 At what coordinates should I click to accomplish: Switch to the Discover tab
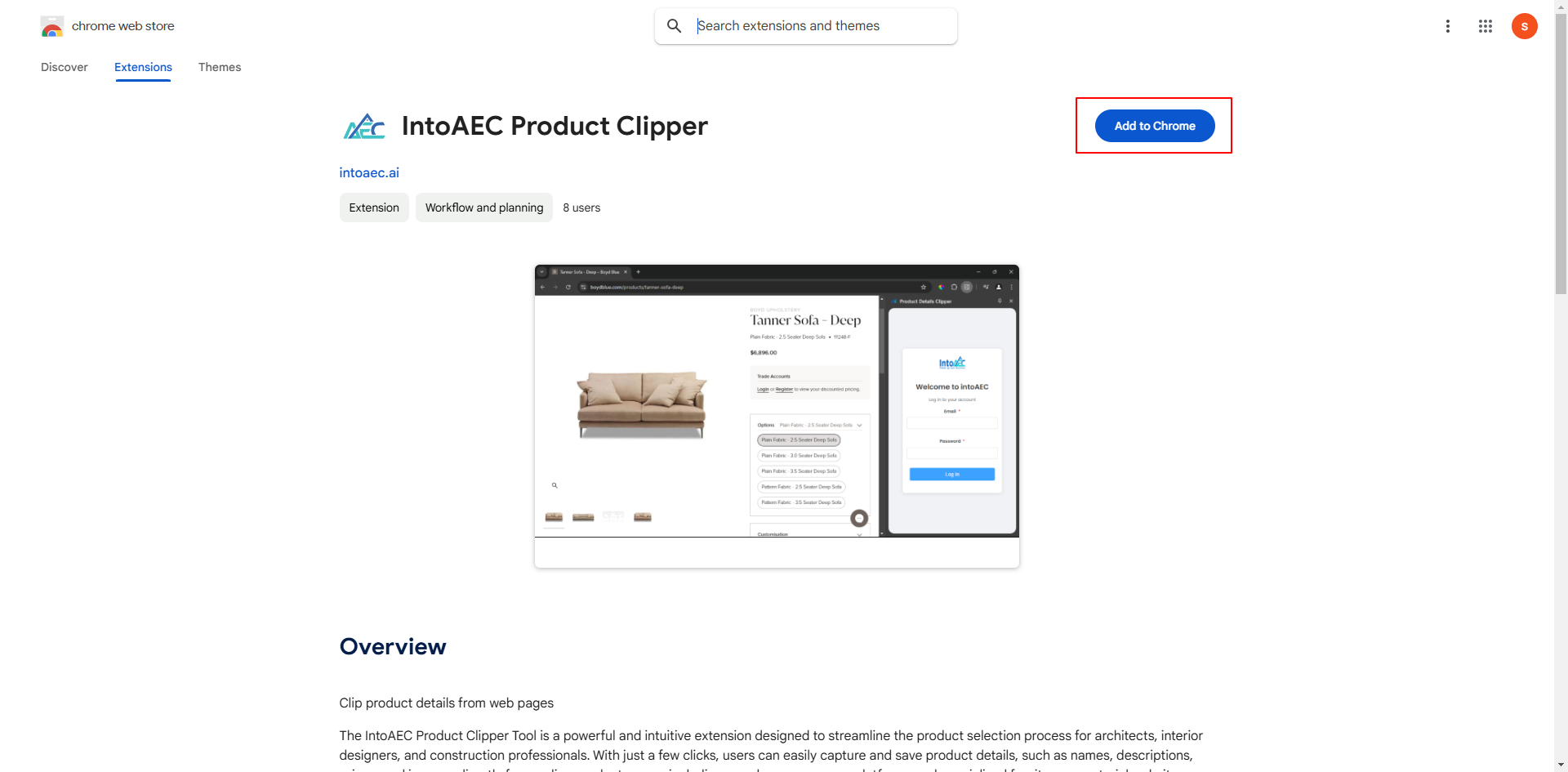65,67
